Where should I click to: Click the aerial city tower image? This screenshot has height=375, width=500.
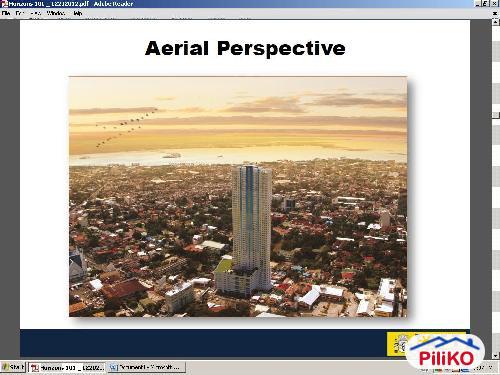[x=238, y=197]
